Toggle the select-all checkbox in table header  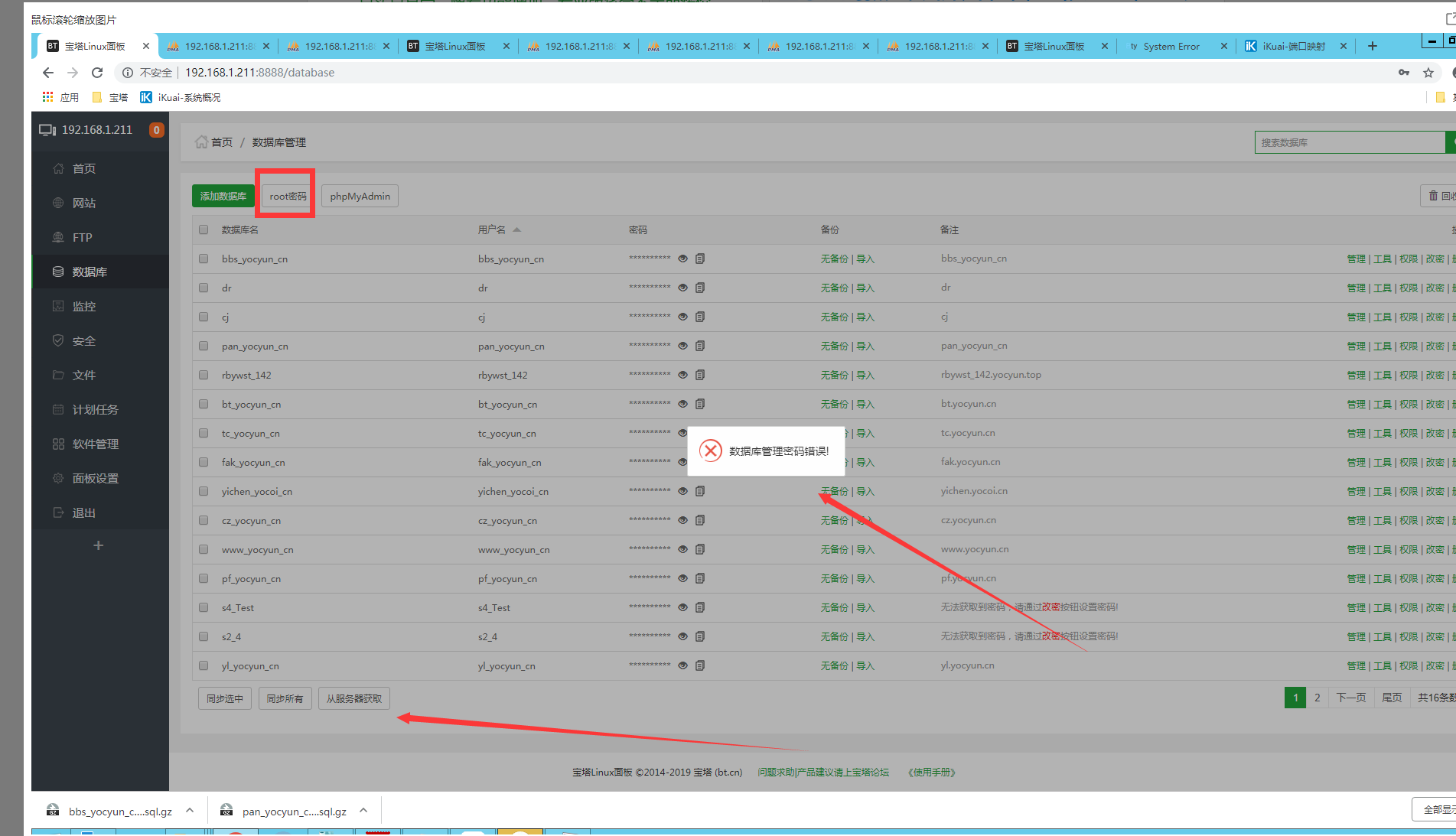coord(204,229)
